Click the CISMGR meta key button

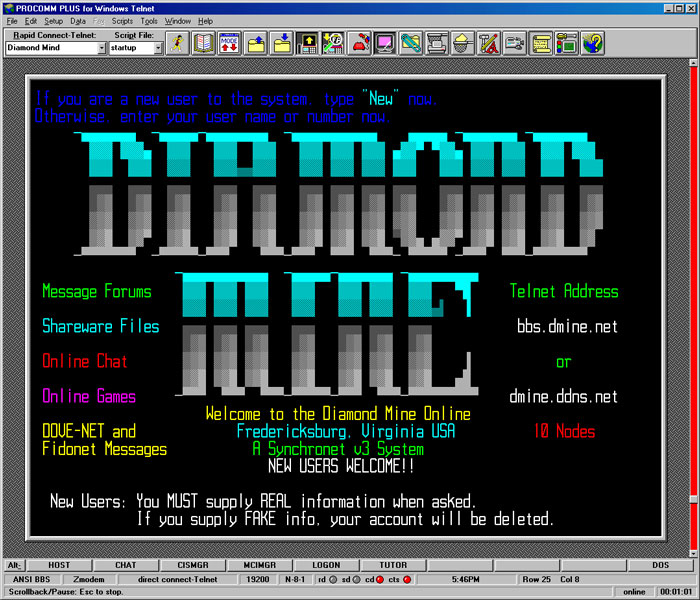[x=193, y=565]
